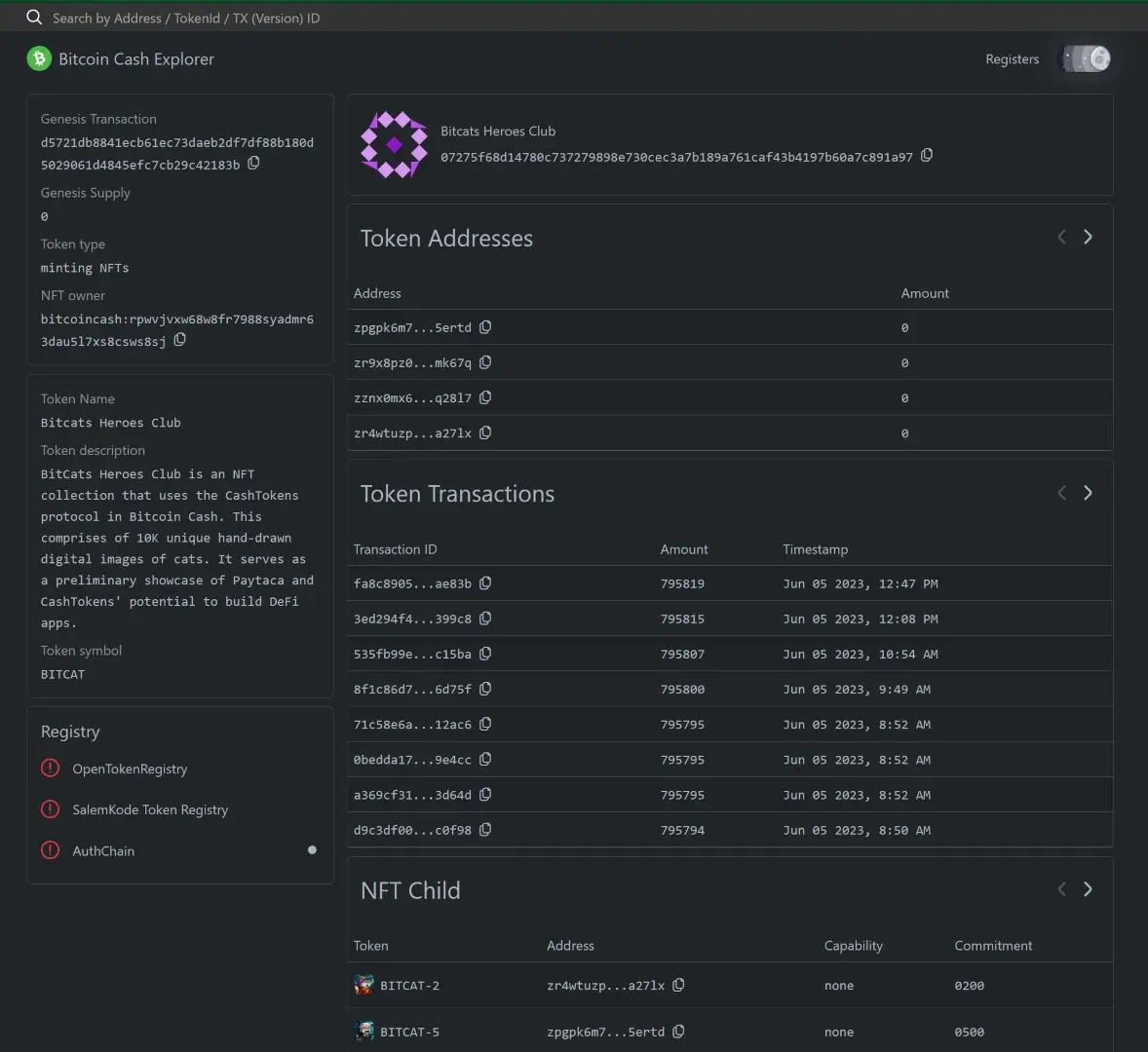Click OpenTokenRegistry warning icon
The height and width of the screenshot is (1052, 1148).
pos(50,769)
